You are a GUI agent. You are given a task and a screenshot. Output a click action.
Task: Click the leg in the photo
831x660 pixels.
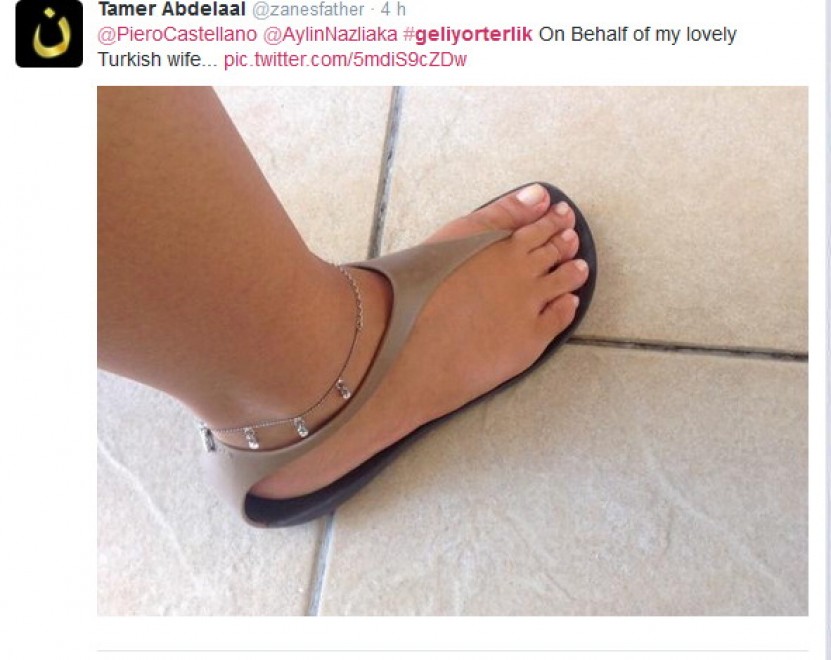[212, 254]
